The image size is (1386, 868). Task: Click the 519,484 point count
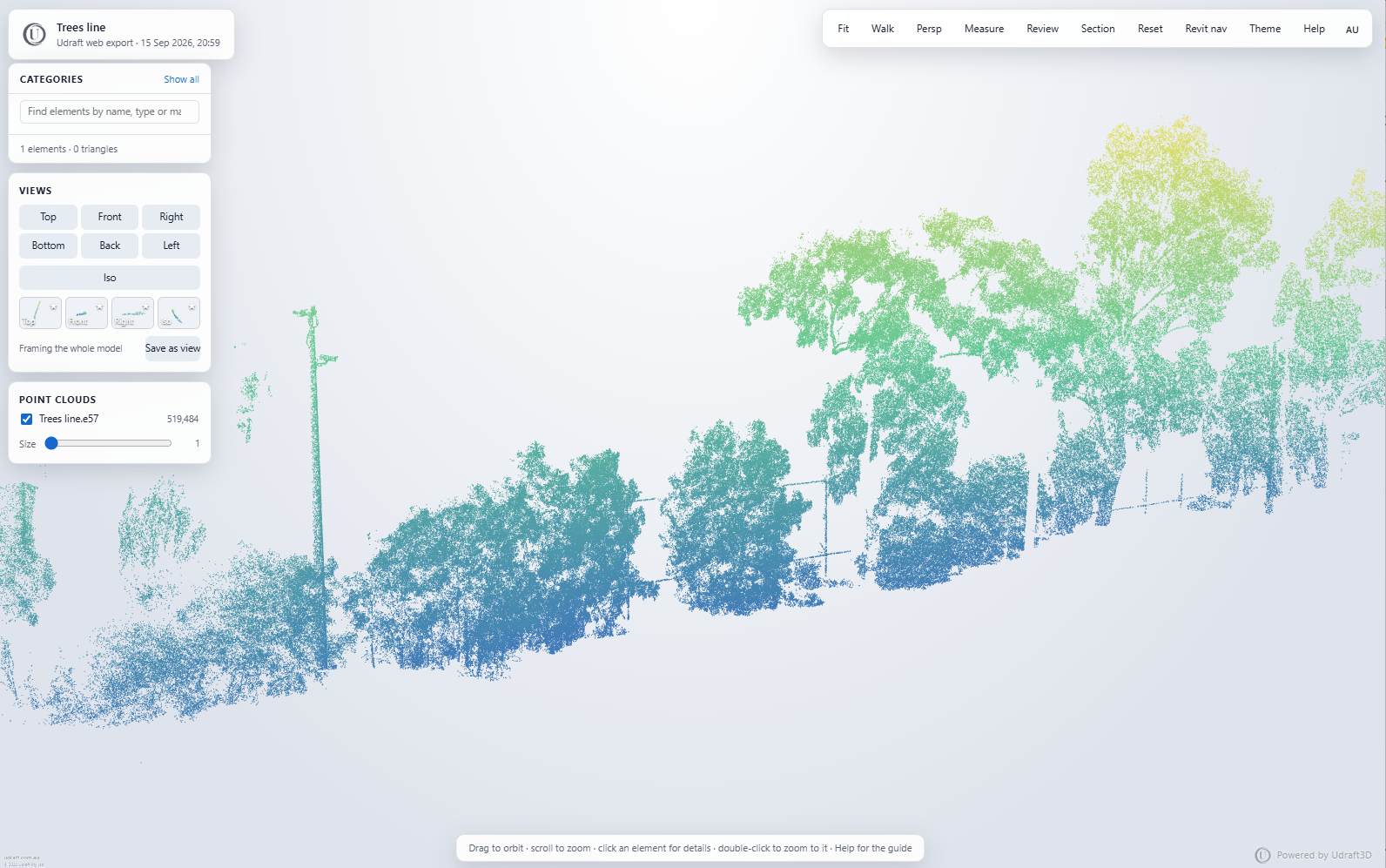click(183, 419)
